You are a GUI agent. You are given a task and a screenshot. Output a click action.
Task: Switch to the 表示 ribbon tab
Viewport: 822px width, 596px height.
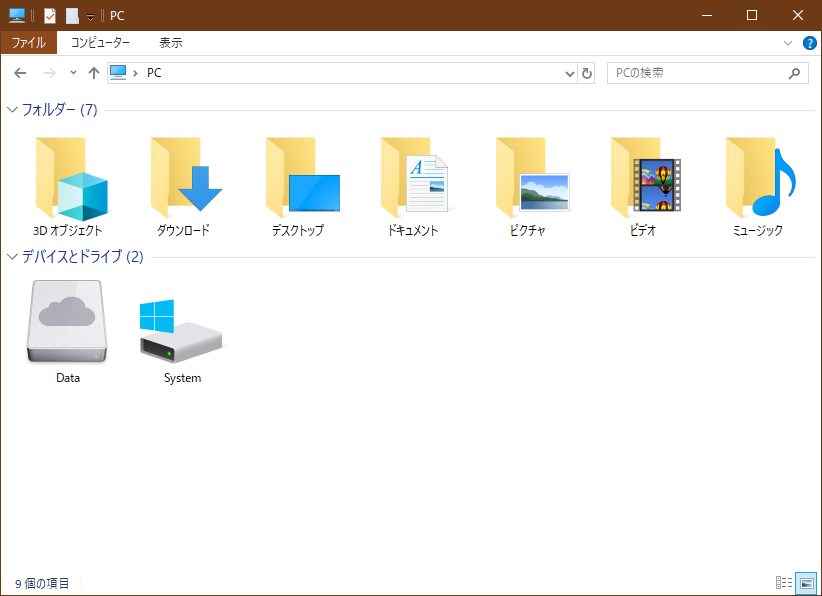coord(171,43)
